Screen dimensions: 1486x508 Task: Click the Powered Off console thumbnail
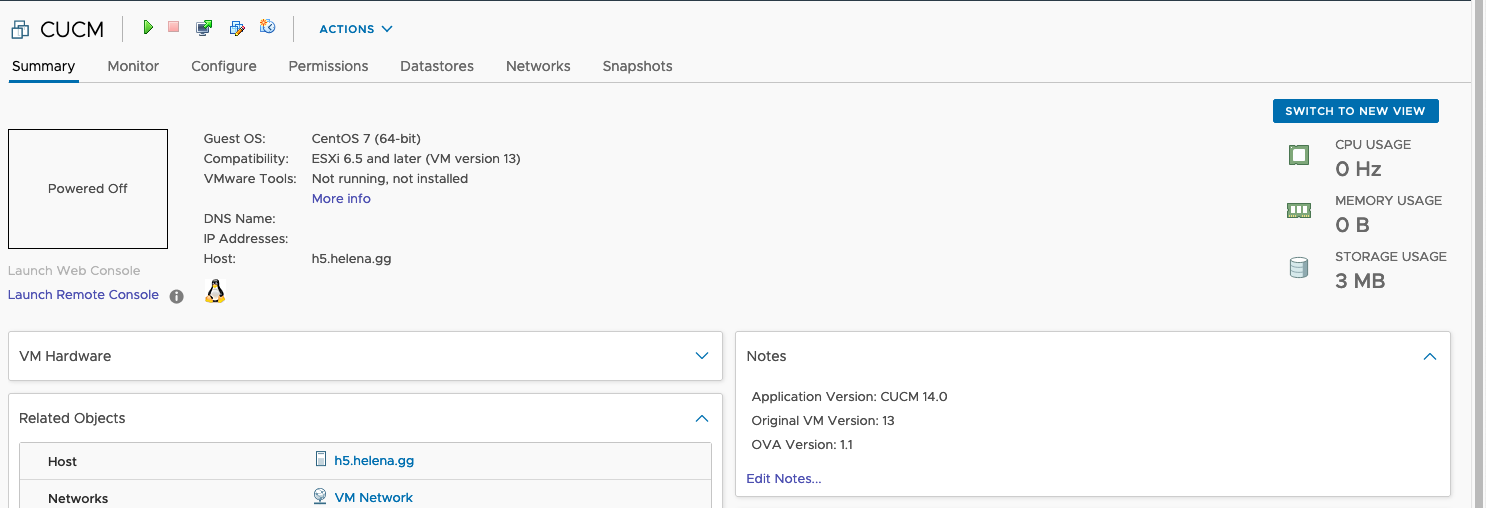coord(88,189)
